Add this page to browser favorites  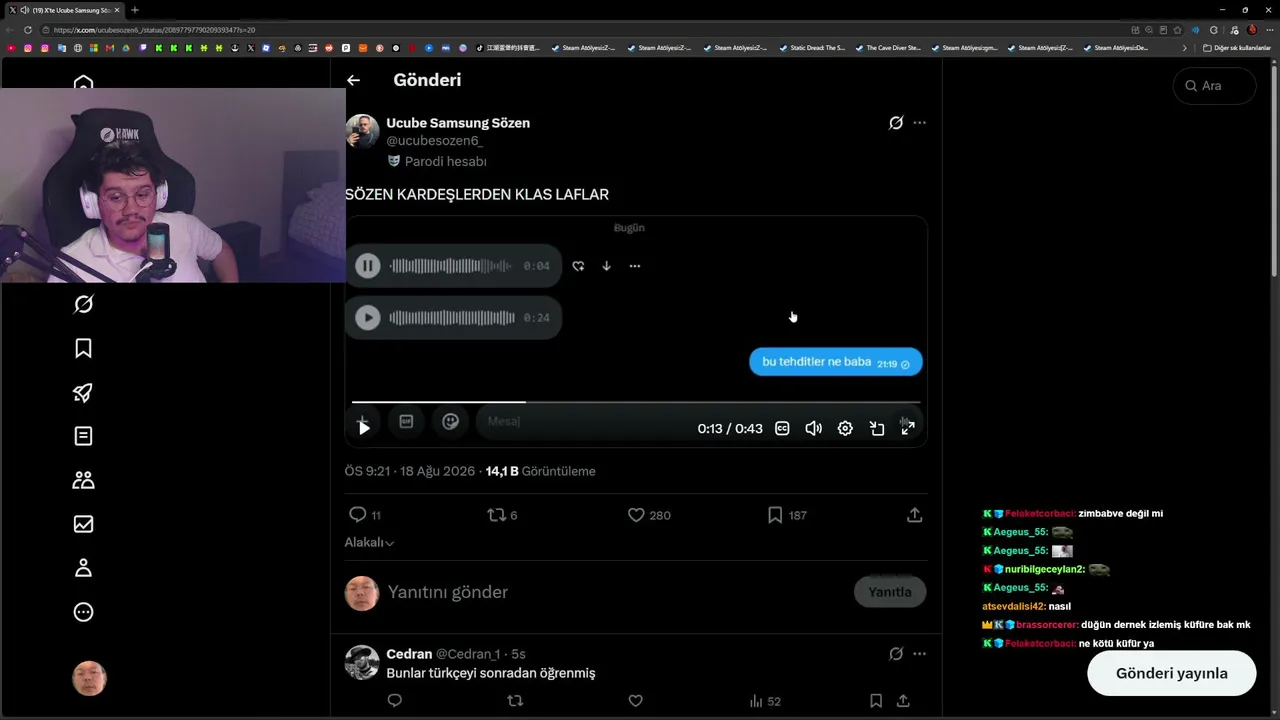[x=1178, y=30]
